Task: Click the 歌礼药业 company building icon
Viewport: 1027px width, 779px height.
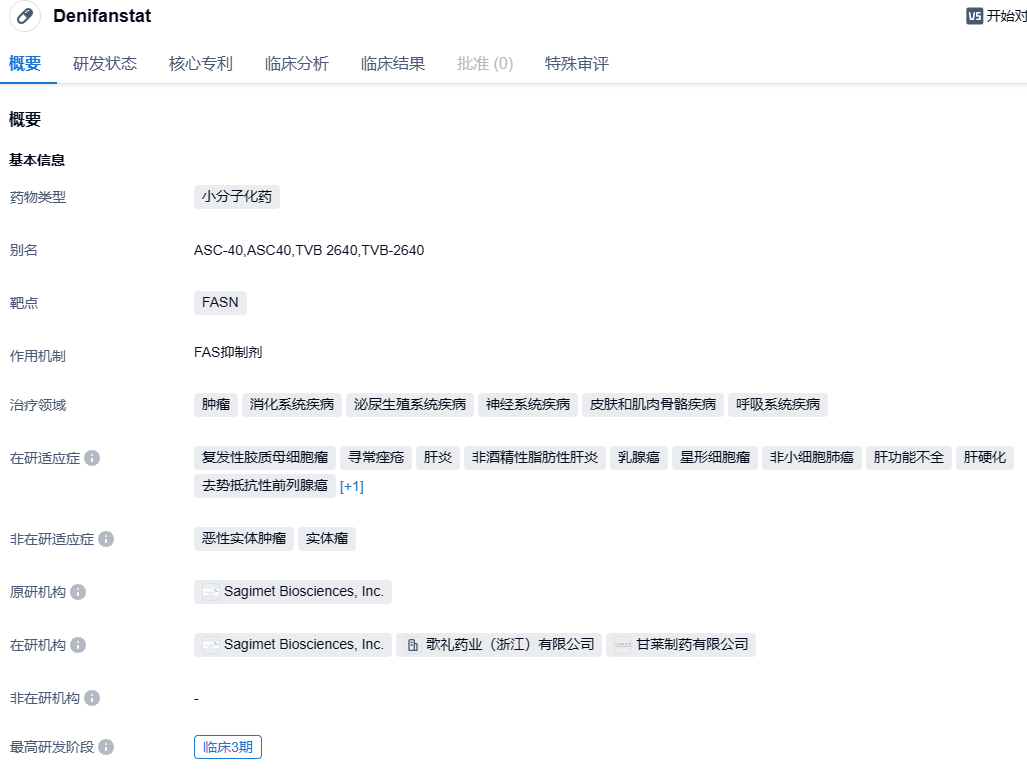Action: click(x=413, y=645)
